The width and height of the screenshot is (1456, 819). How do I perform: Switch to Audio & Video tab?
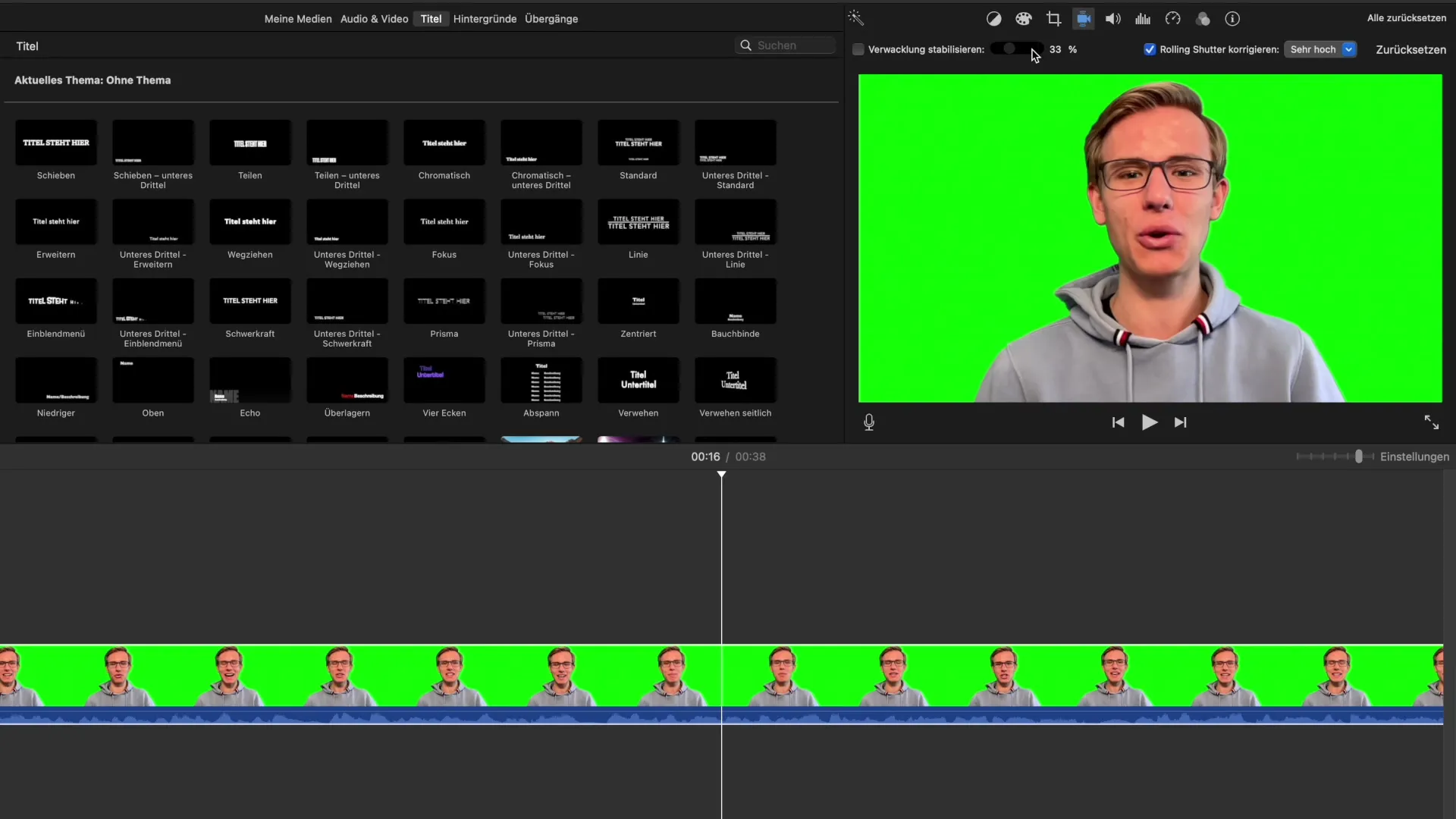[374, 19]
